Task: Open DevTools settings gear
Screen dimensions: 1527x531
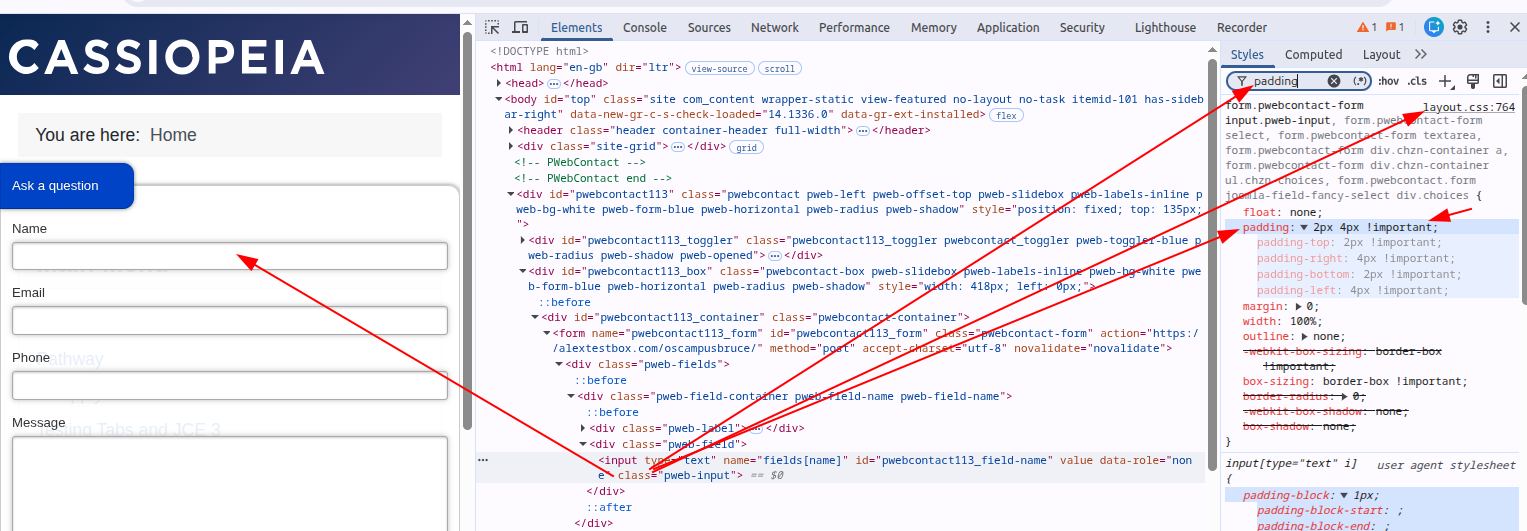Action: [x=1460, y=27]
